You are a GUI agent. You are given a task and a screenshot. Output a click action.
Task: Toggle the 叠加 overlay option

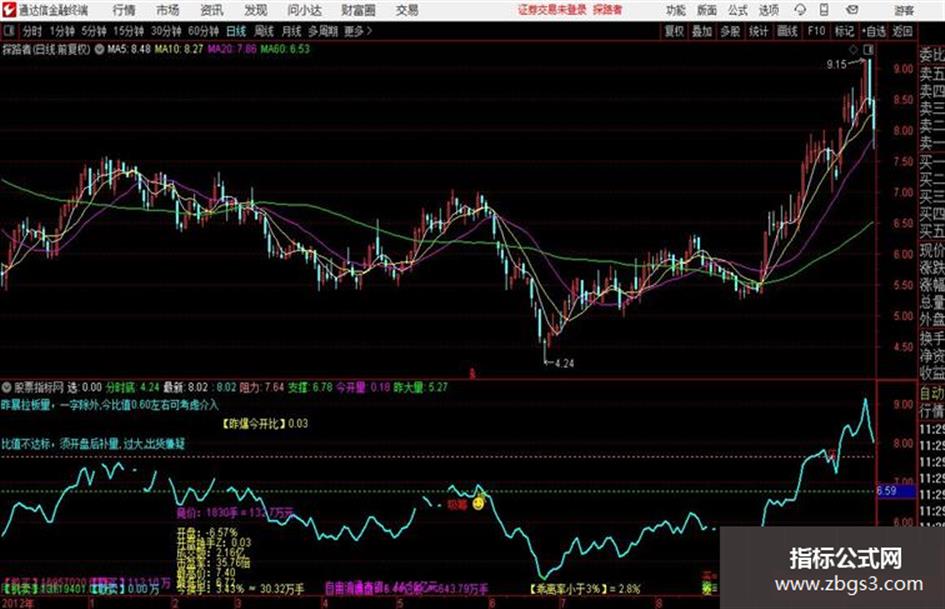(x=702, y=31)
